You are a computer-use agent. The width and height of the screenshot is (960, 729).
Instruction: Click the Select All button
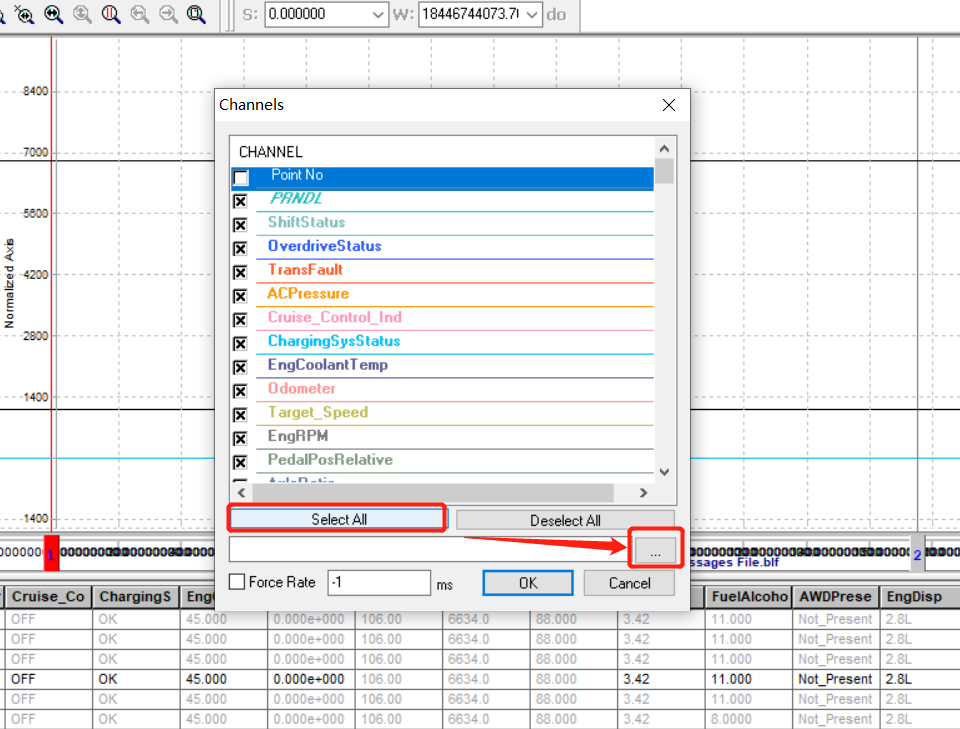coord(337,519)
